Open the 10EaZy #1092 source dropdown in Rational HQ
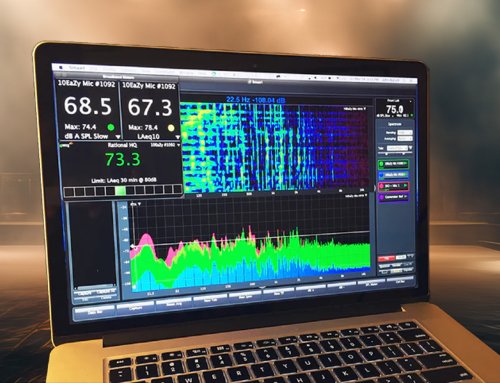Screen dimensions: 500x383 pos(178,145)
